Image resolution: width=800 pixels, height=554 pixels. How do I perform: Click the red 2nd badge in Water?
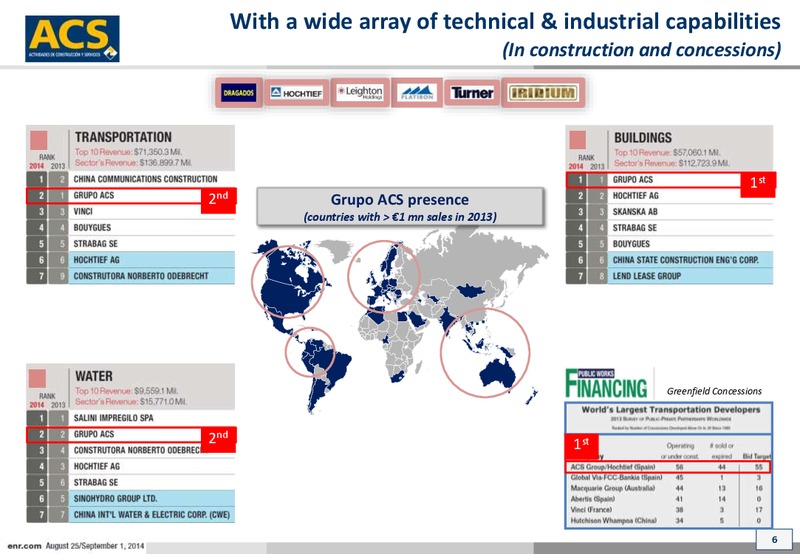(x=218, y=439)
